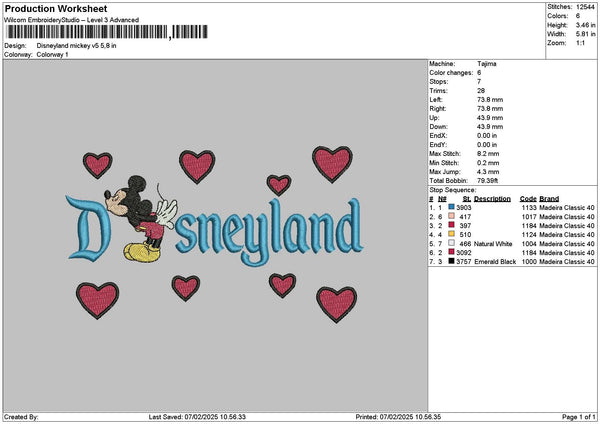Click the Total Bobbin value '79.39ft'
Image resolution: width=600 pixels, height=424 pixels.
click(488, 181)
